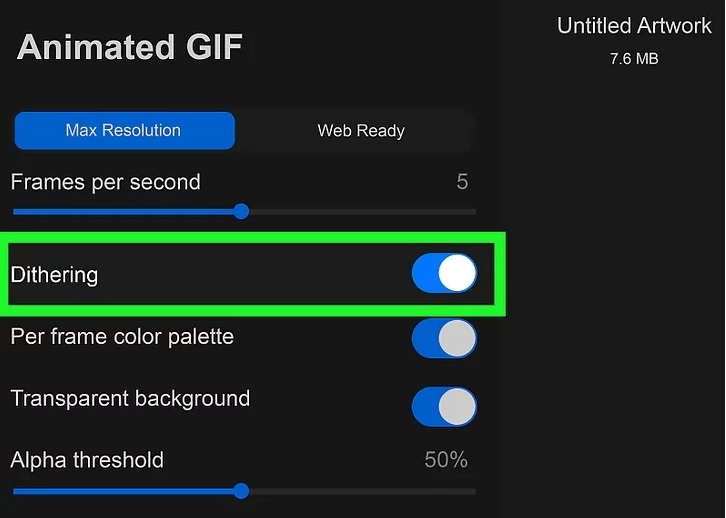The height and width of the screenshot is (518, 726).
Task: Turn off the Transparent background switch
Action: click(444, 407)
